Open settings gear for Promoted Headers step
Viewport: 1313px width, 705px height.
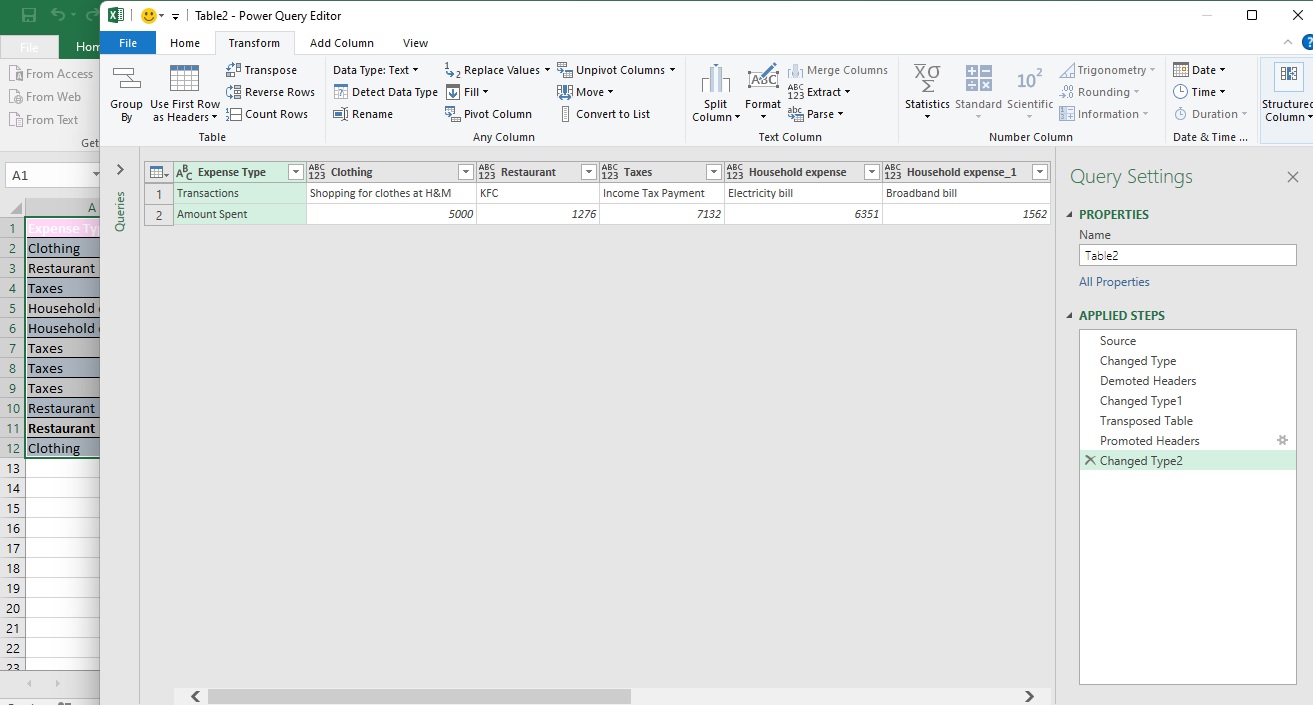click(1283, 440)
